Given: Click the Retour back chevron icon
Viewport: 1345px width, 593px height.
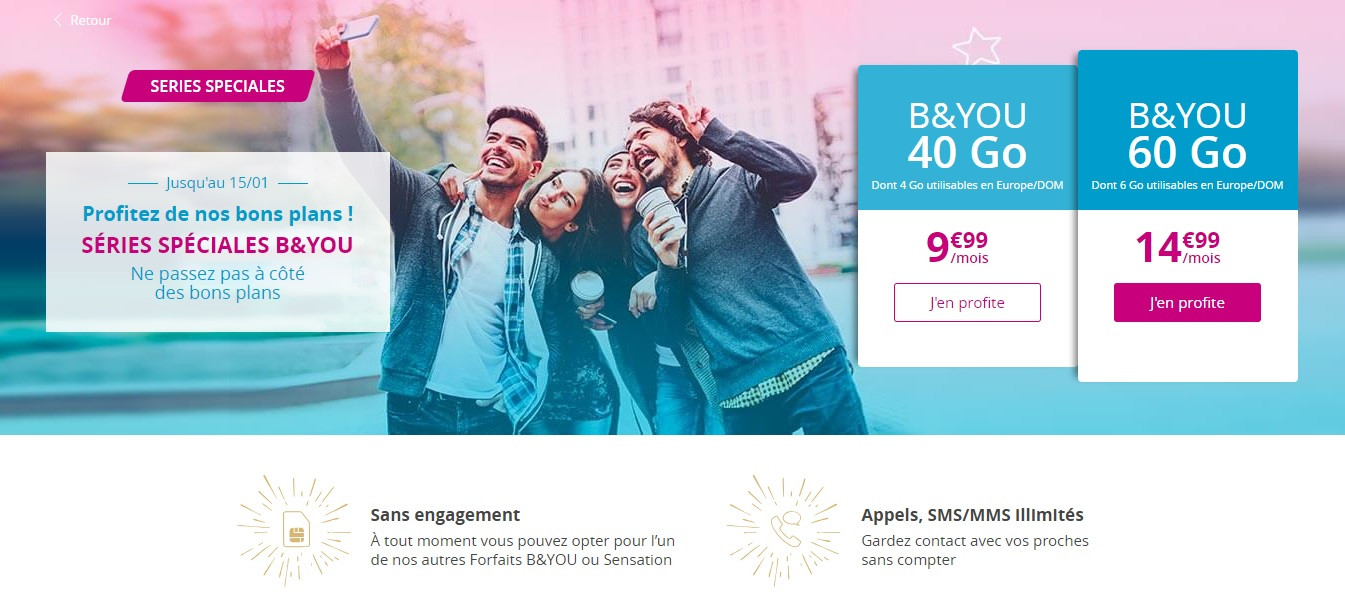Looking at the screenshot, I should pos(57,20).
